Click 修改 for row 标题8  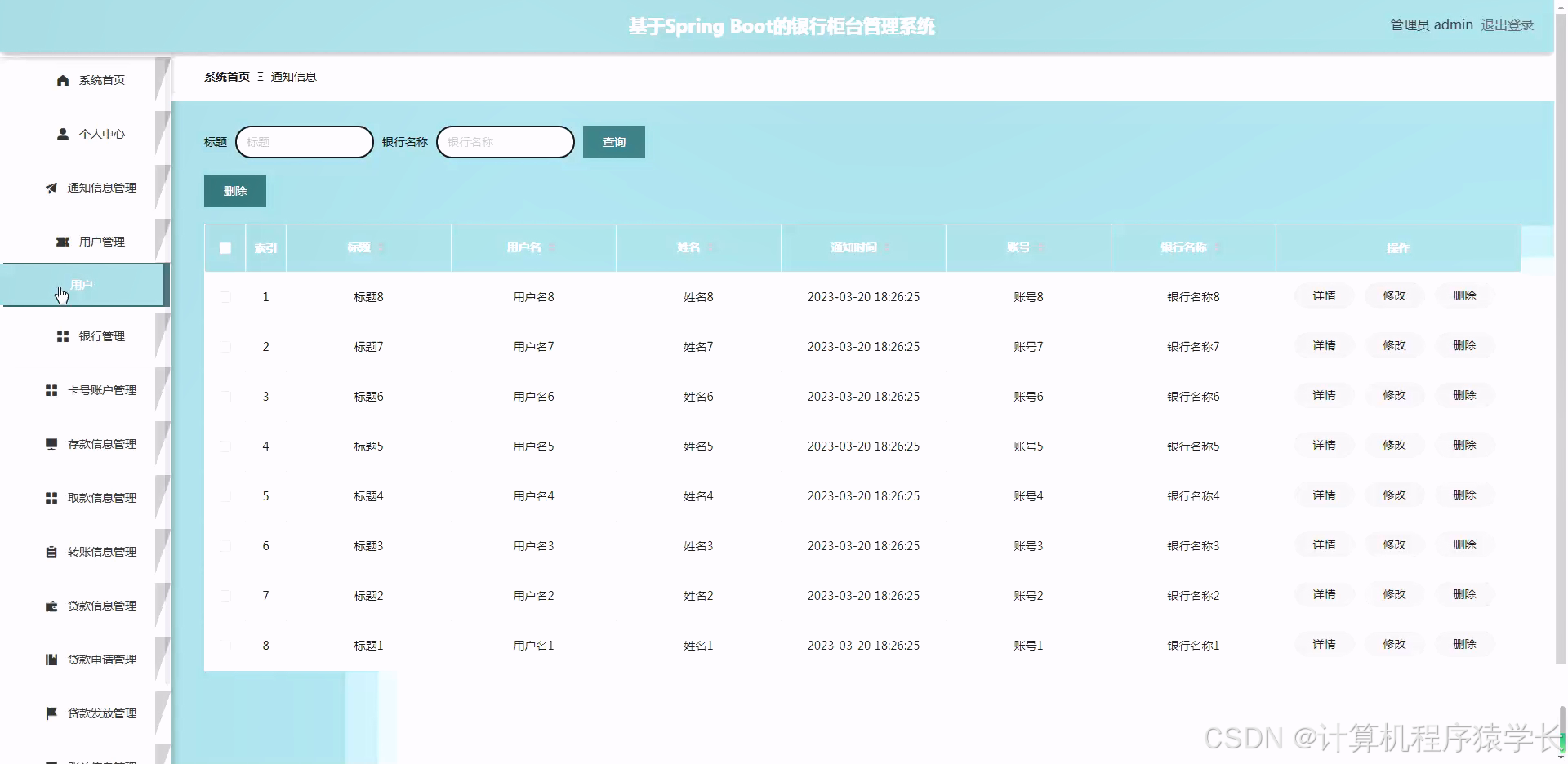(x=1394, y=295)
